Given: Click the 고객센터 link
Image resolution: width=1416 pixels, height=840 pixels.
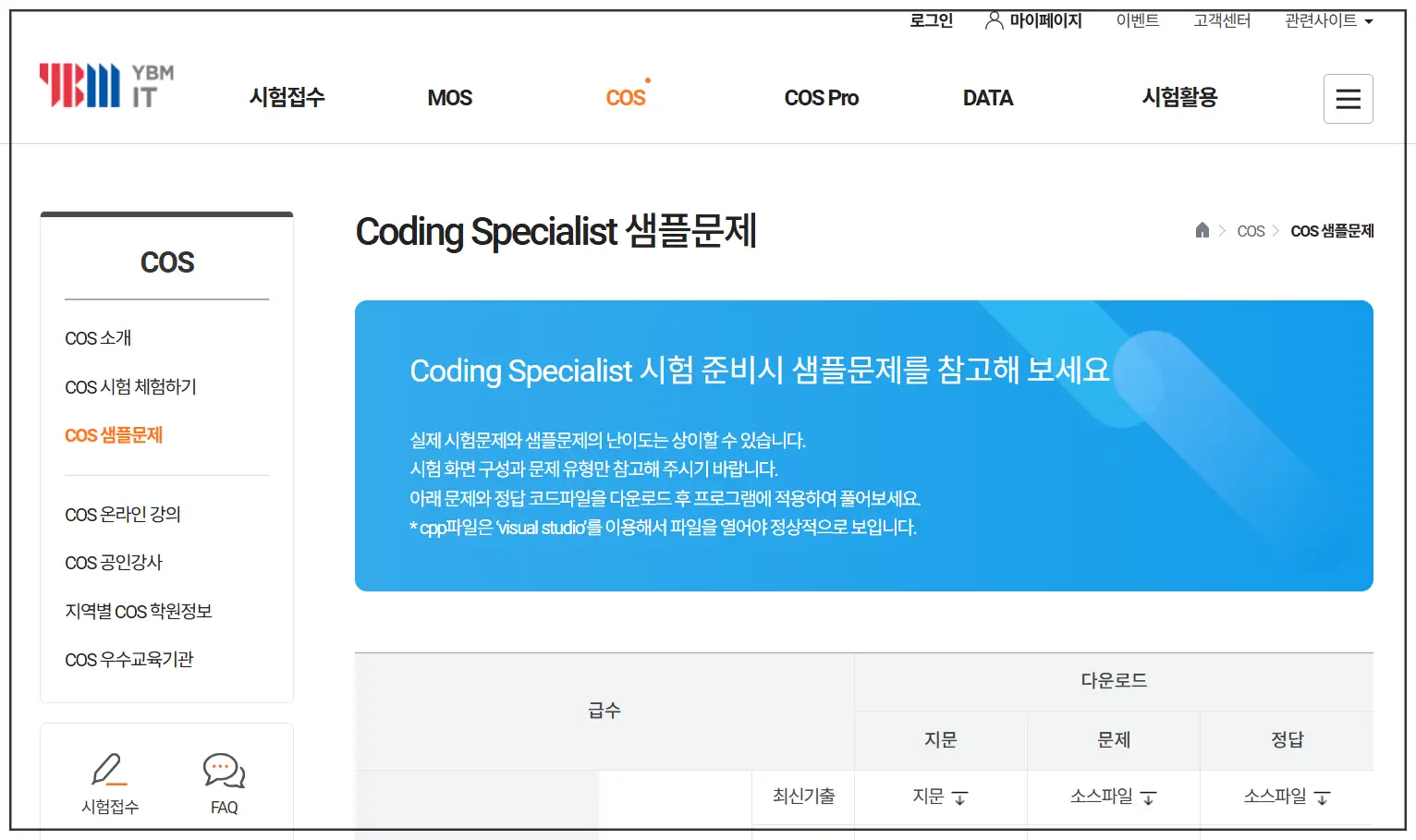Looking at the screenshot, I should click(1220, 20).
